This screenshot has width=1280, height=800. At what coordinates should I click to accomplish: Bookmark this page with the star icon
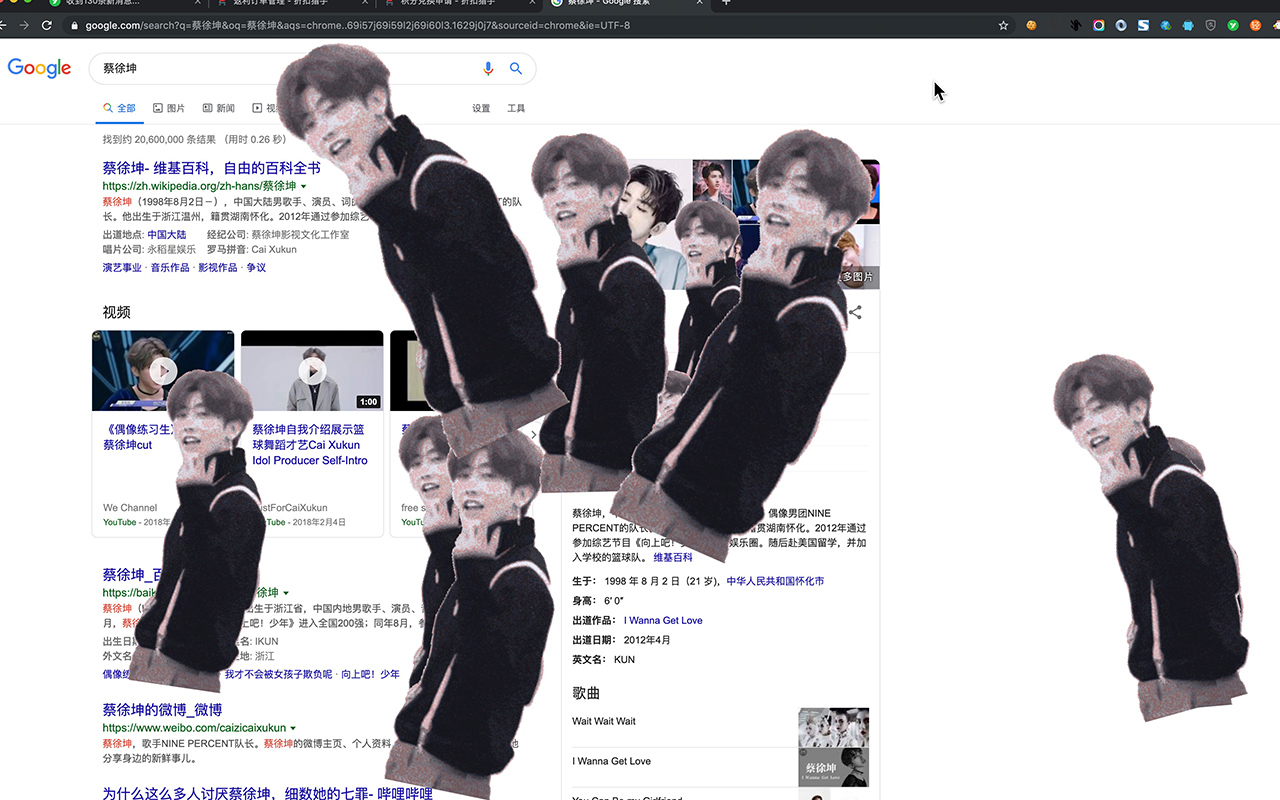(x=1003, y=25)
